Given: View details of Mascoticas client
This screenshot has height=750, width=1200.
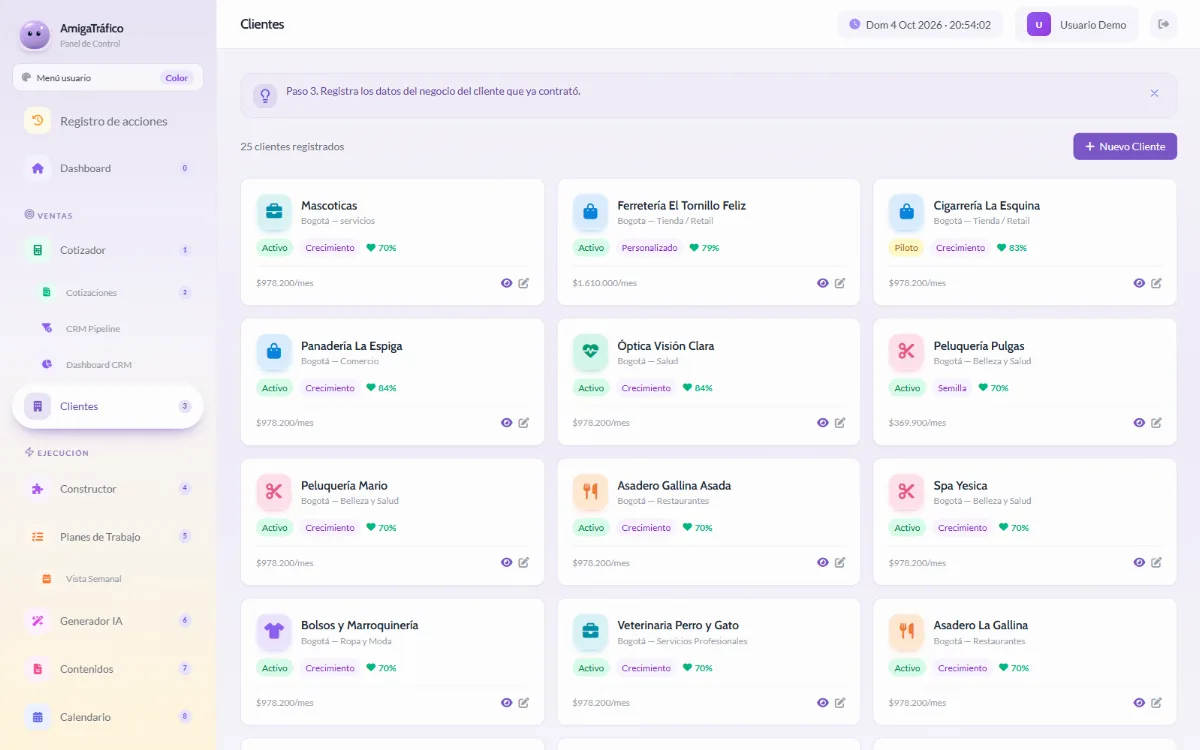Looking at the screenshot, I should click(507, 283).
